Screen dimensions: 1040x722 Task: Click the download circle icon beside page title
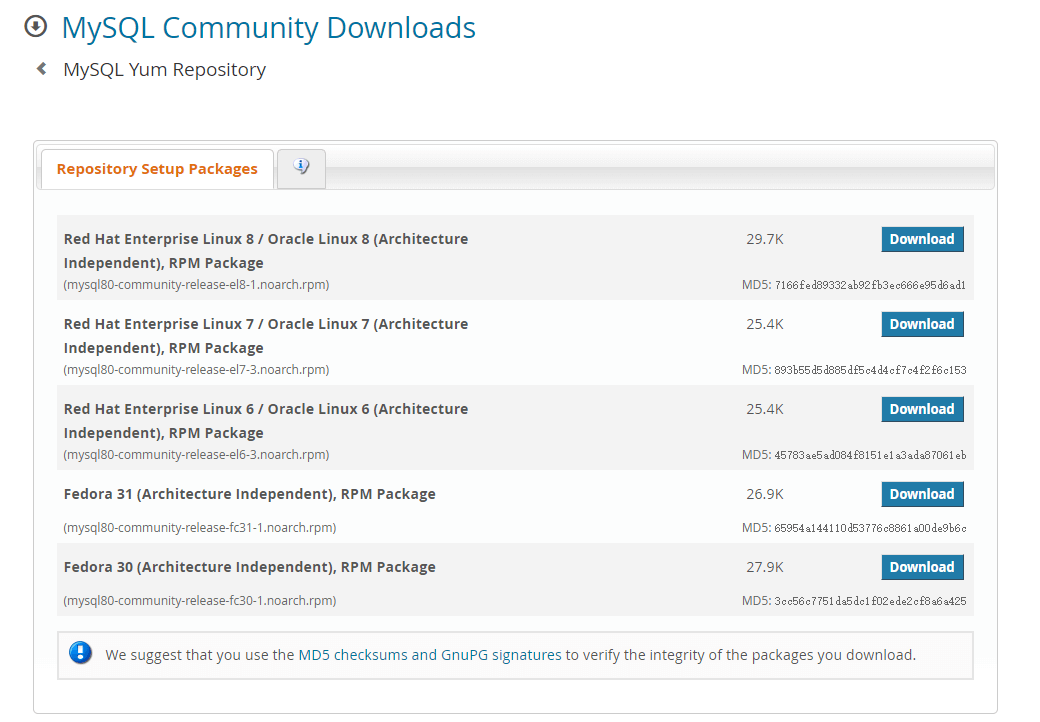coord(36,27)
